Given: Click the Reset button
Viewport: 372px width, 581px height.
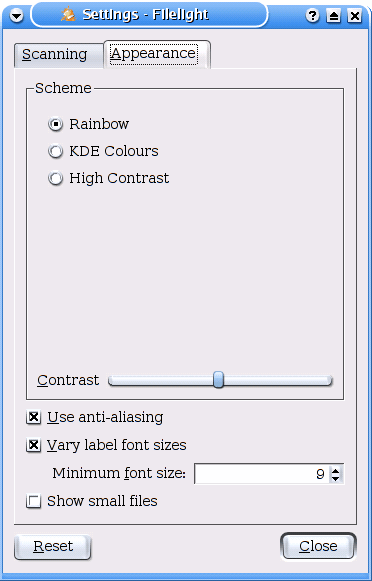Looking at the screenshot, I should click(x=53, y=546).
